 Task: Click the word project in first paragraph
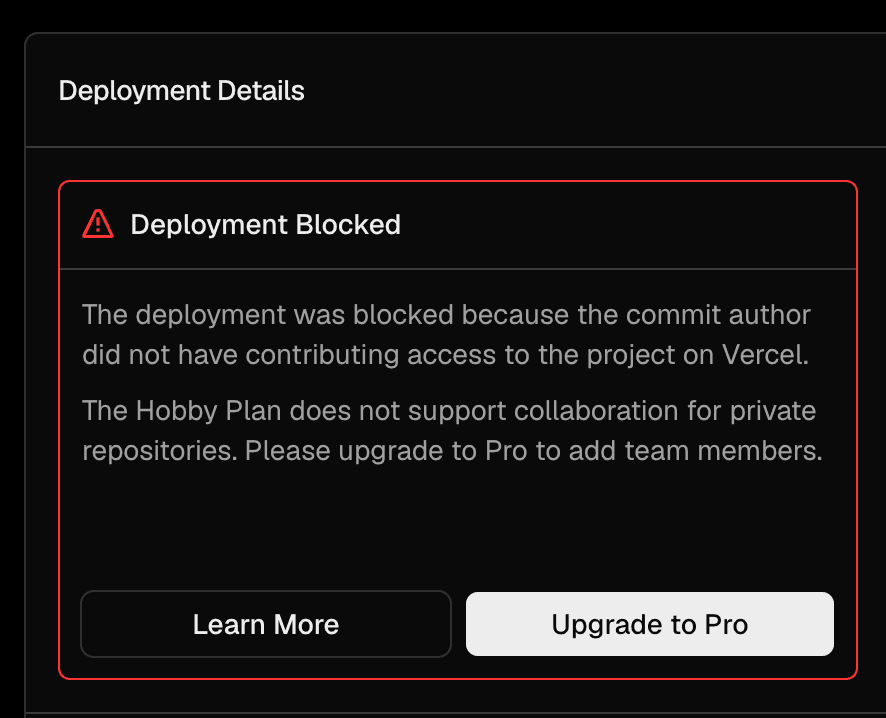tap(630, 356)
